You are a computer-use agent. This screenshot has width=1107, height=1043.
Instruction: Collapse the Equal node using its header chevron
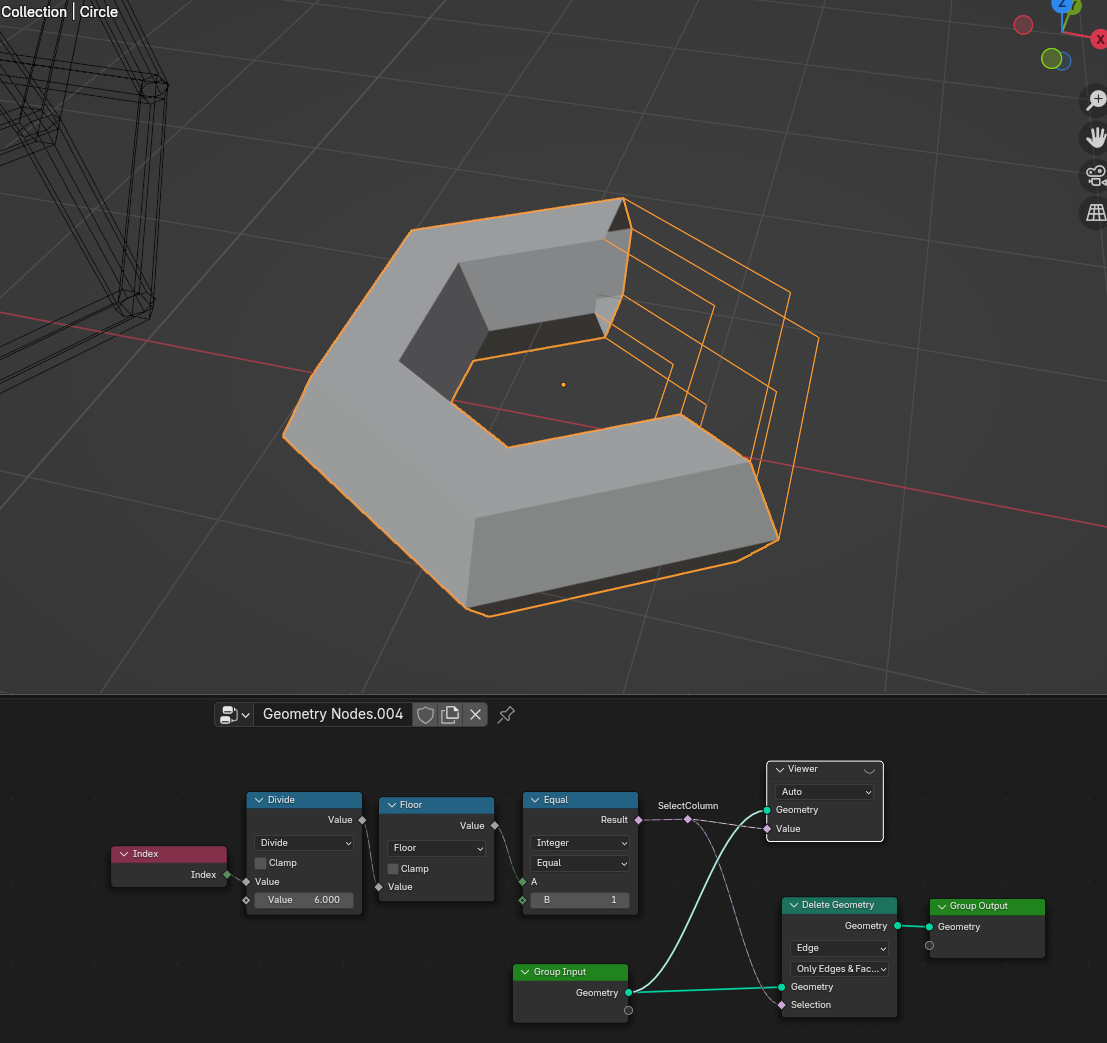[535, 800]
